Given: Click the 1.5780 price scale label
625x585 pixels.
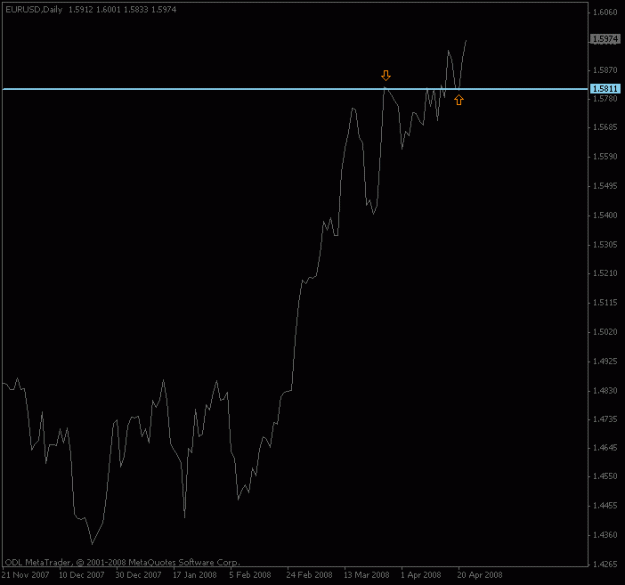Looking at the screenshot, I should point(605,99).
